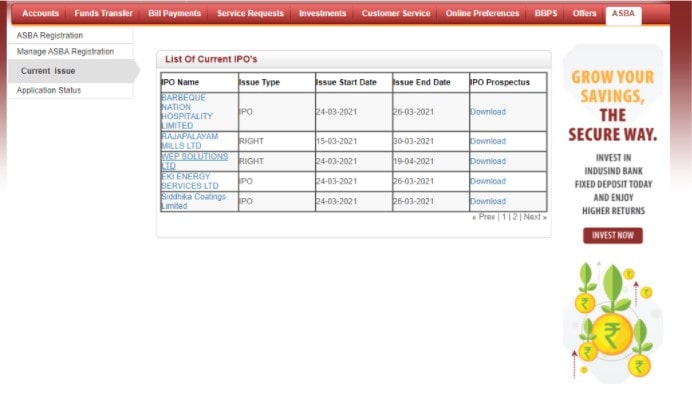
Task: Click IPO issue type for Barbeque Nation
Action: pos(246,112)
